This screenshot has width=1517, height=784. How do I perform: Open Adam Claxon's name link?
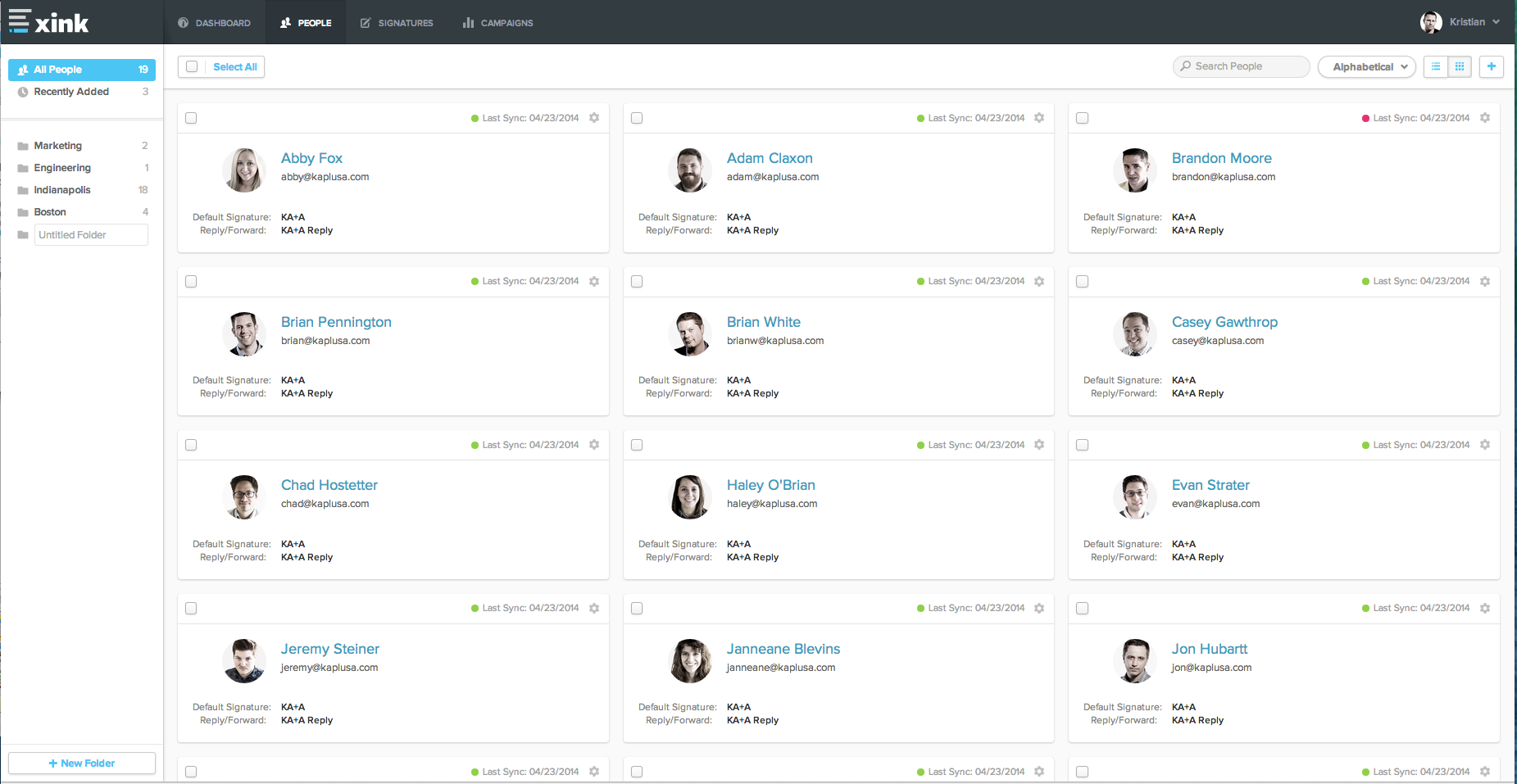pos(770,158)
